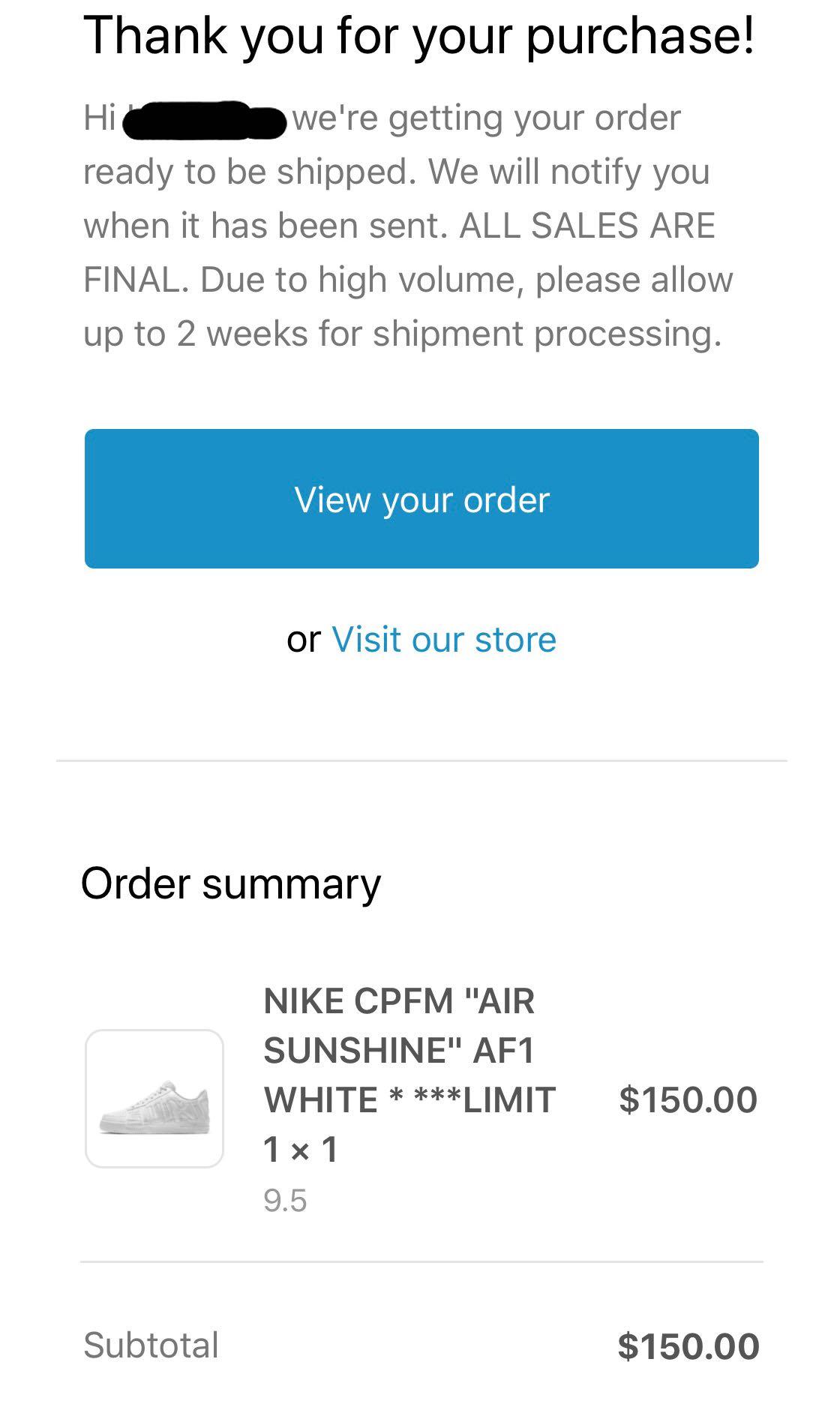
Task: Click the ALL SALES ARE FINAL notice text
Action: (x=586, y=226)
